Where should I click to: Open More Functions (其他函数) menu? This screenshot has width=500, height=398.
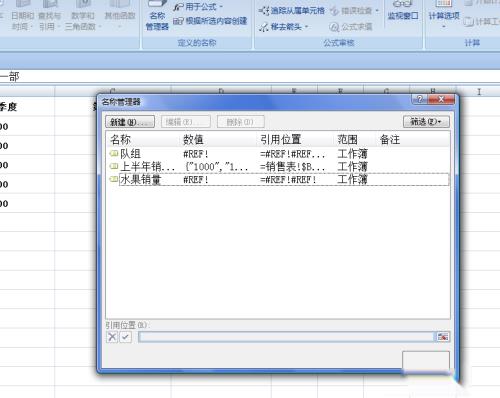(x=120, y=15)
